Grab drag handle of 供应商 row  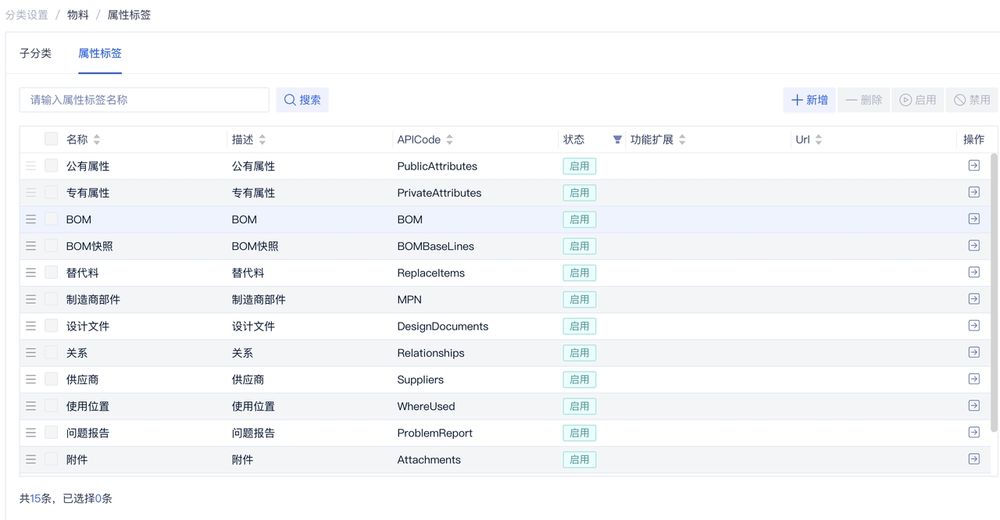(31, 379)
